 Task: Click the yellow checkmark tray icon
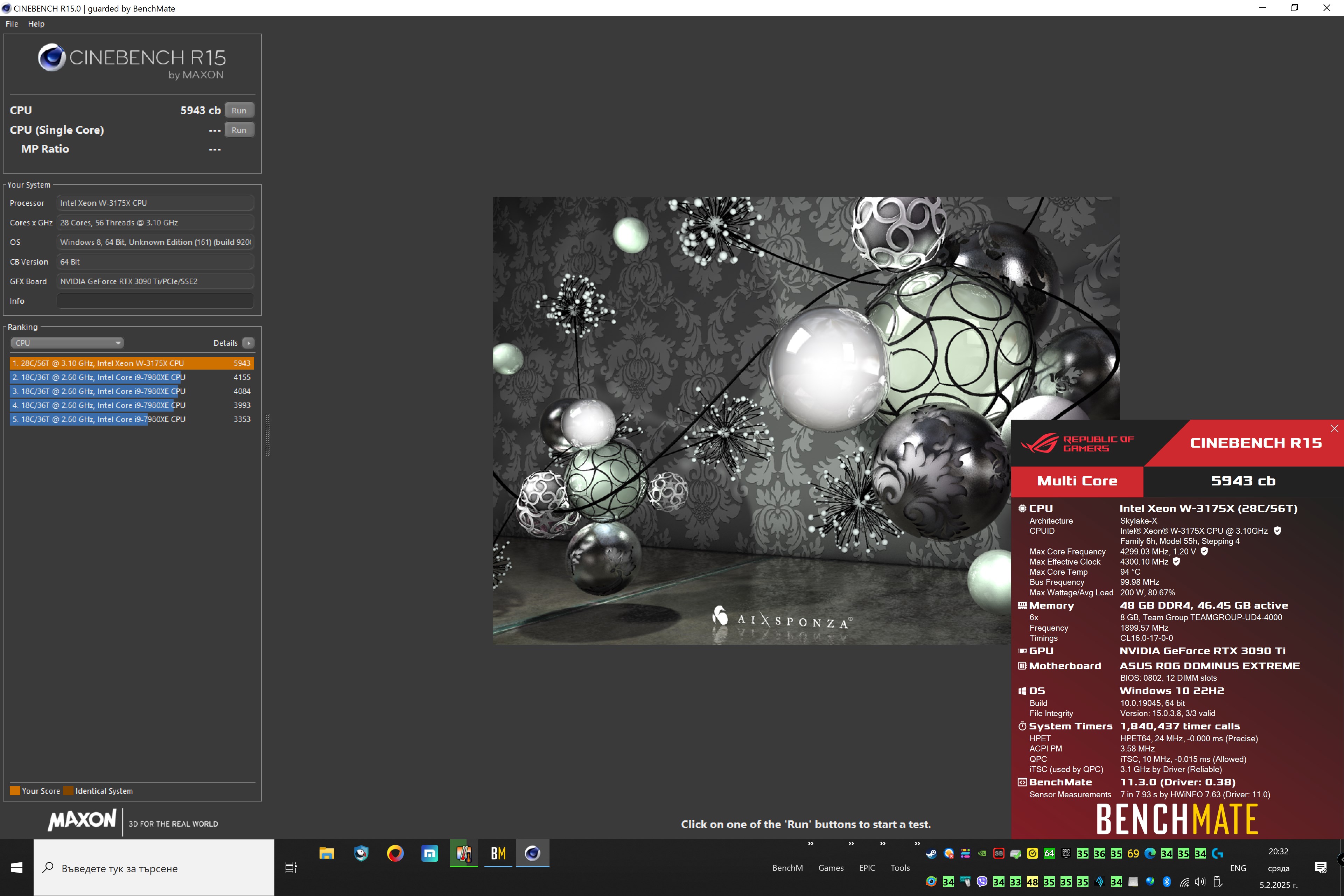click(x=1032, y=853)
